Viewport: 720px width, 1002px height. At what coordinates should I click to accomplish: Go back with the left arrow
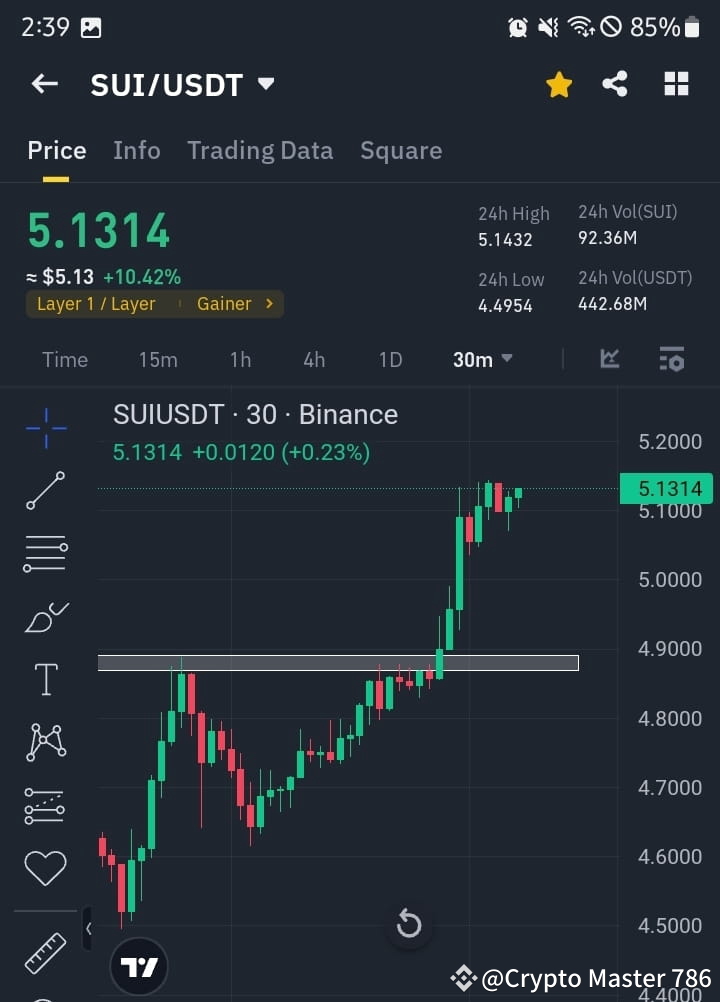(x=45, y=84)
